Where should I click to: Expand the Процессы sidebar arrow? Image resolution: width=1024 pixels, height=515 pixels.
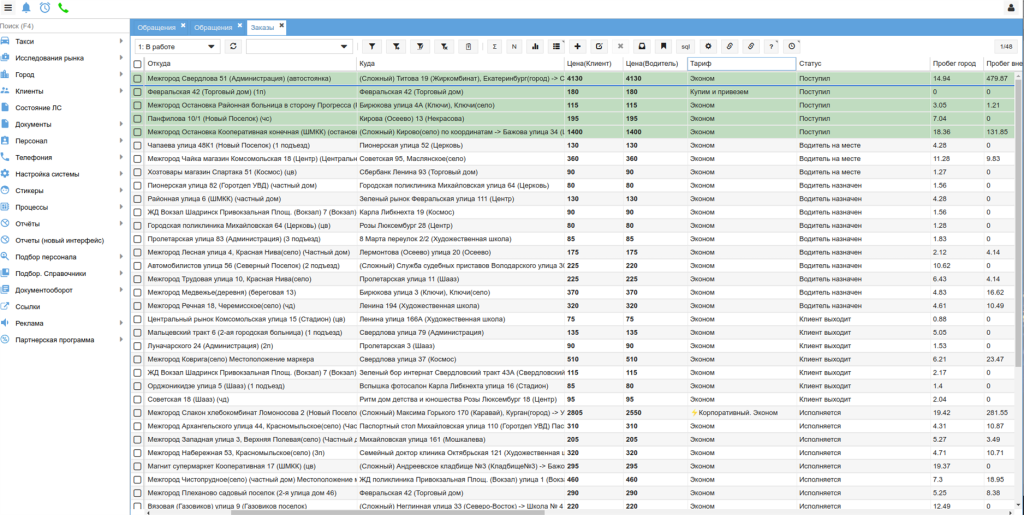click(x=121, y=207)
